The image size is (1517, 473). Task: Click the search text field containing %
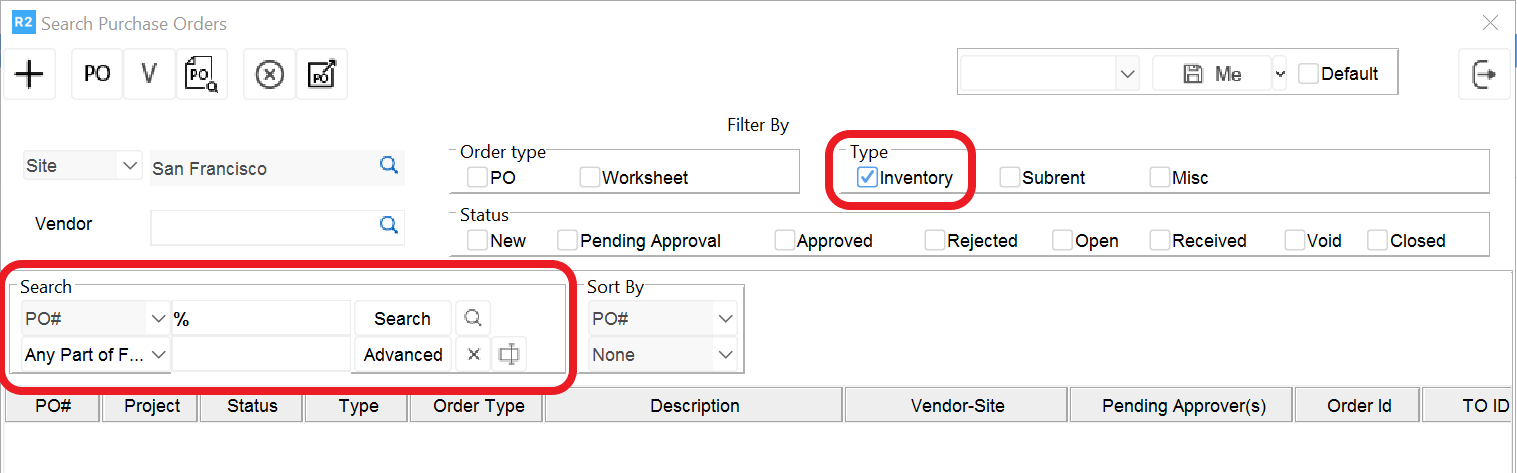click(260, 319)
